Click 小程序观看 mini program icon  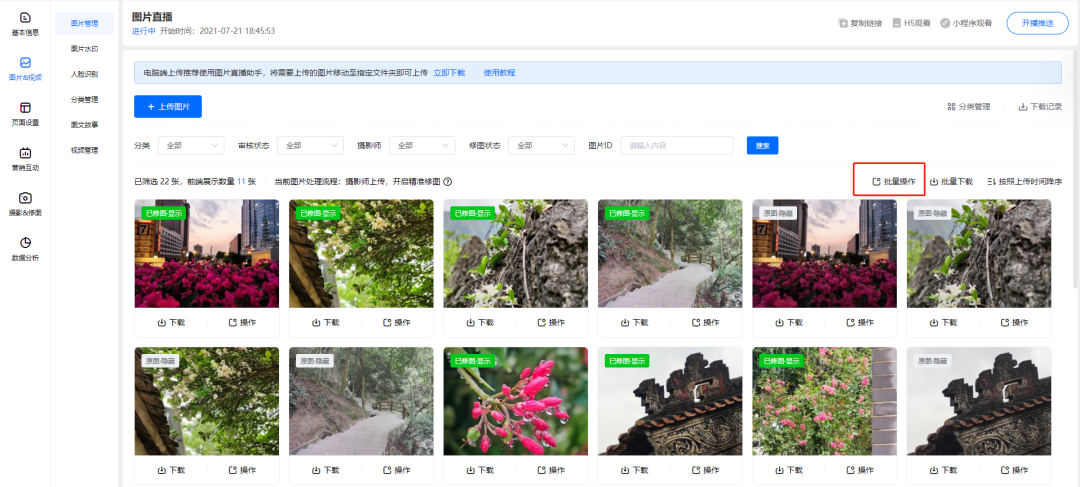[x=967, y=23]
